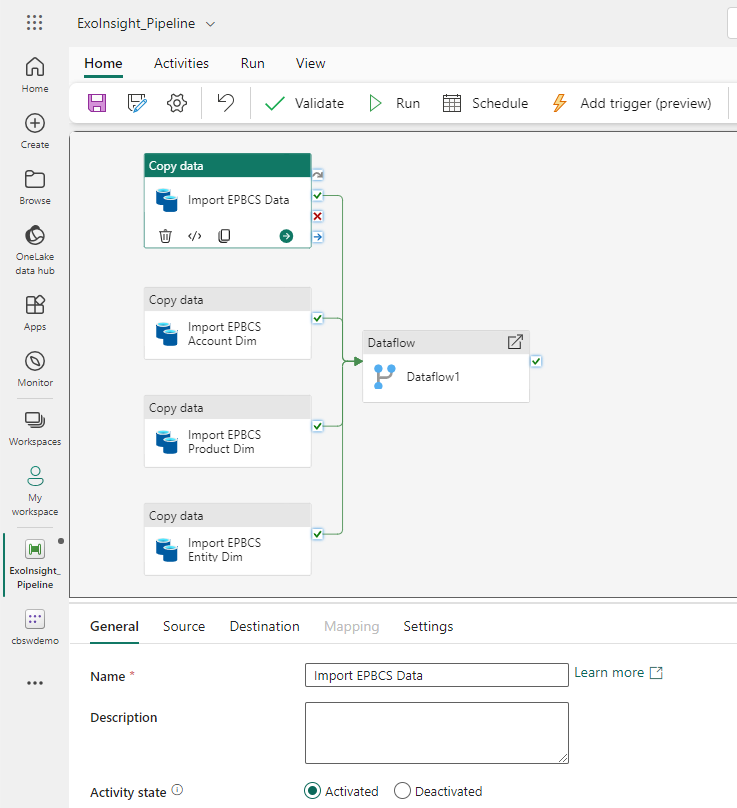Expand more options ellipsis in sidebar

(35, 683)
